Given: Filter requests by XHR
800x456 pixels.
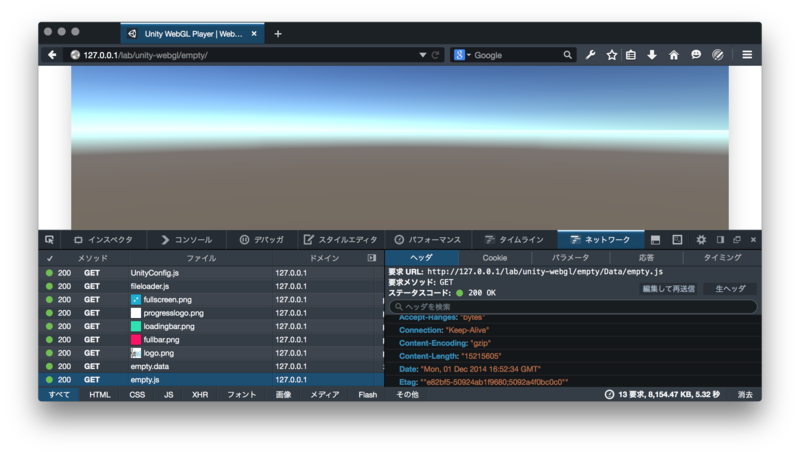Looking at the screenshot, I should [x=199, y=394].
